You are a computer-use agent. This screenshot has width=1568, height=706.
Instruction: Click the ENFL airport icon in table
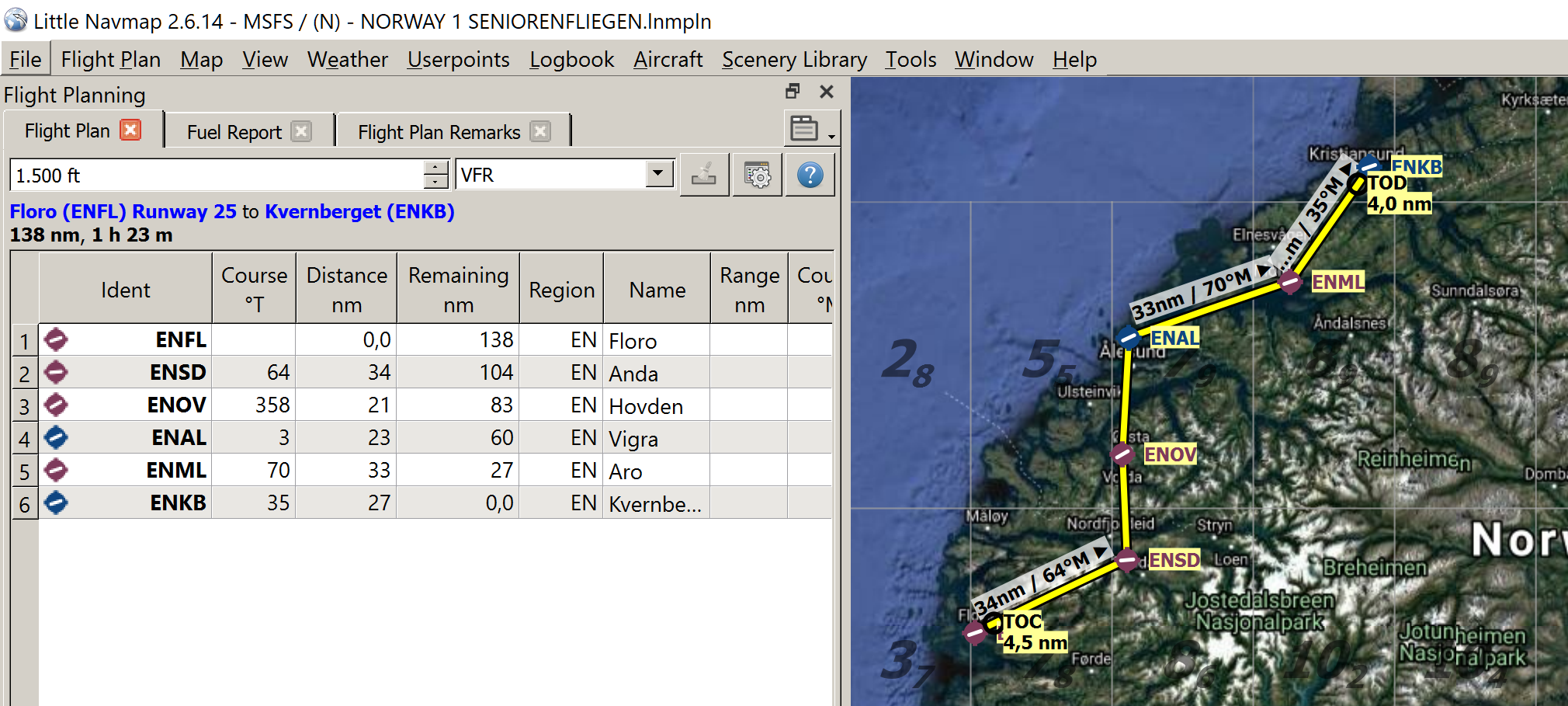(x=56, y=339)
